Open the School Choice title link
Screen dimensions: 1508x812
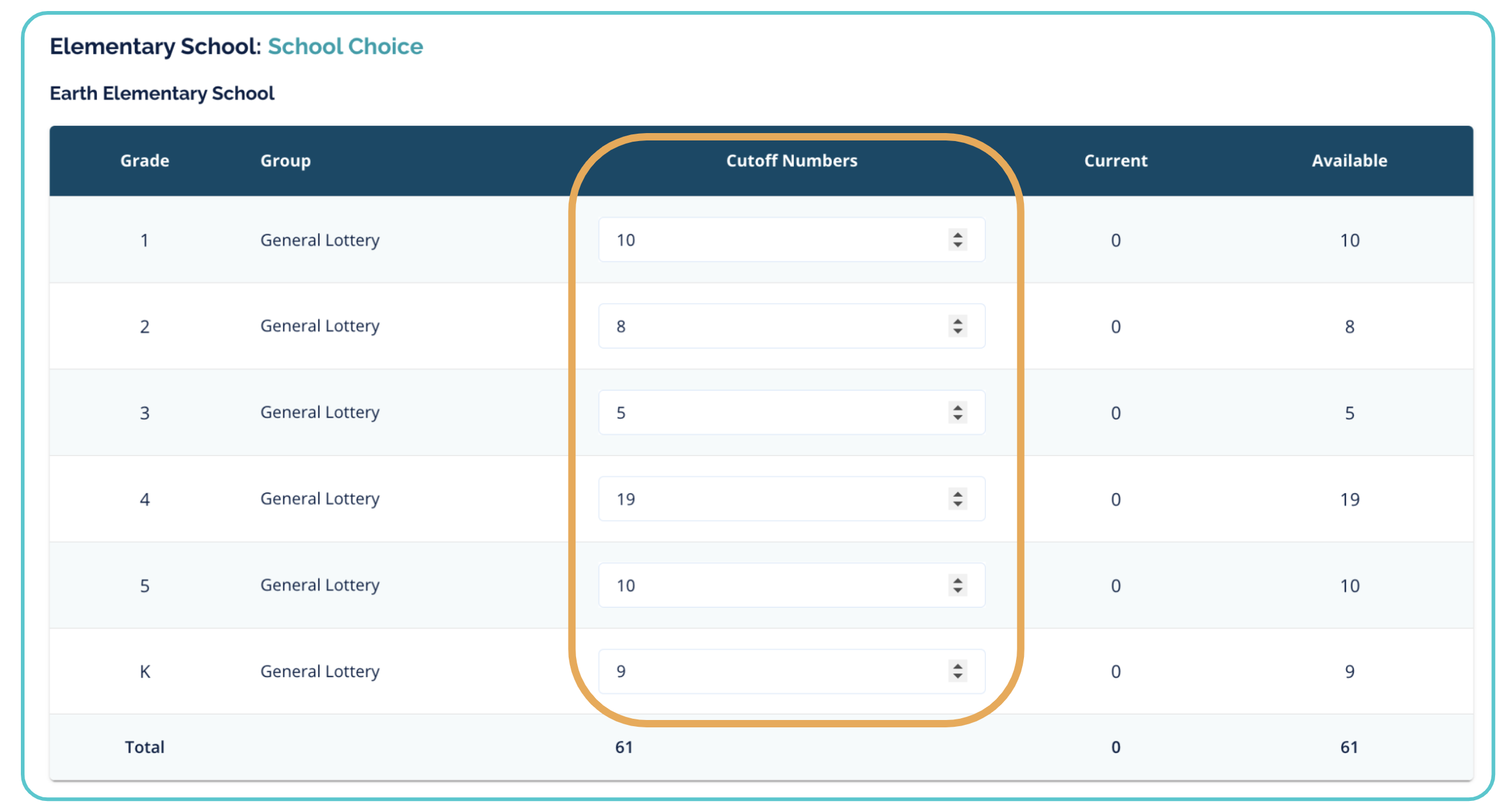(x=345, y=47)
